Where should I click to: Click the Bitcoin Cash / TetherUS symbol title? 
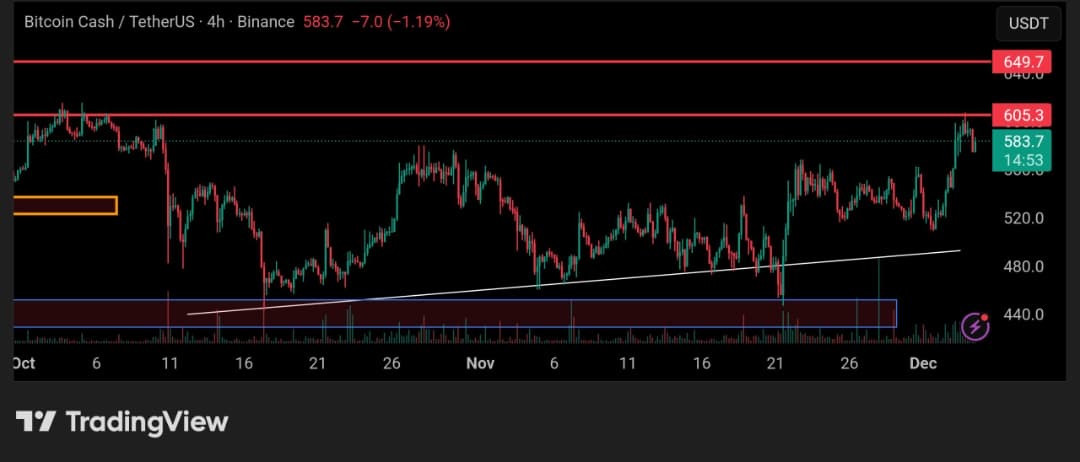[110, 22]
